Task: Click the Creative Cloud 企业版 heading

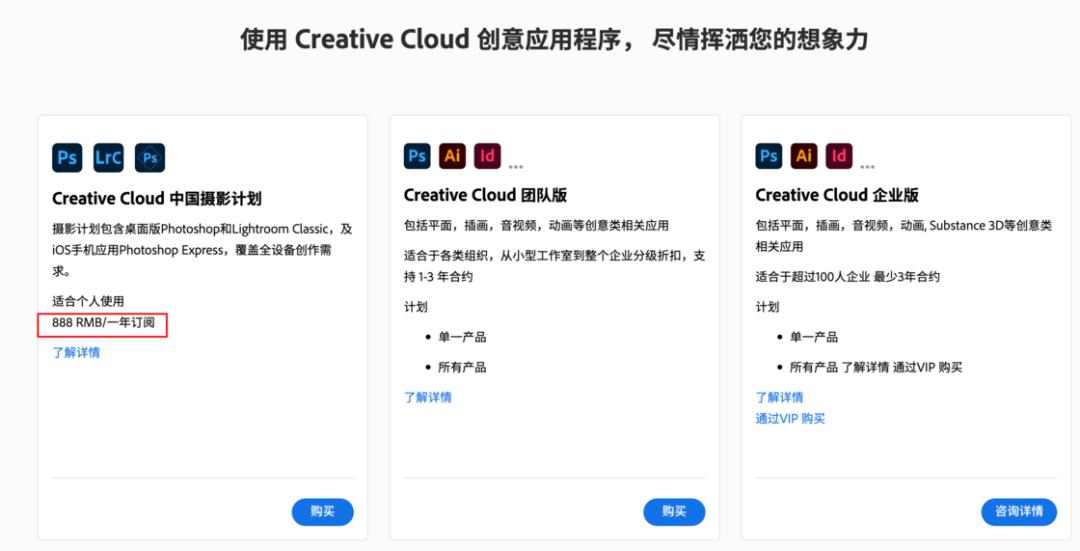Action: (x=837, y=196)
